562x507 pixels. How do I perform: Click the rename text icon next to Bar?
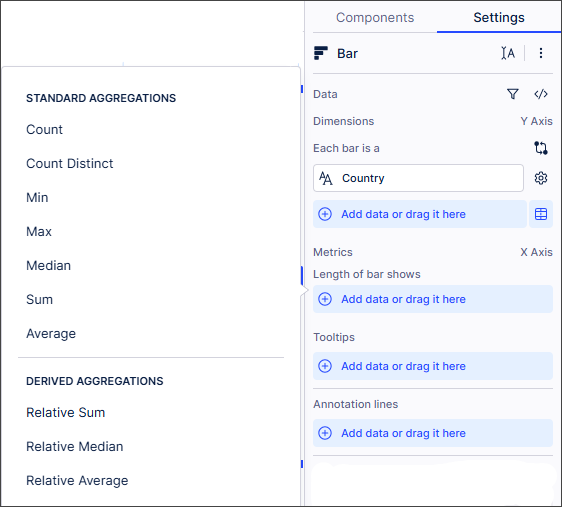point(508,53)
